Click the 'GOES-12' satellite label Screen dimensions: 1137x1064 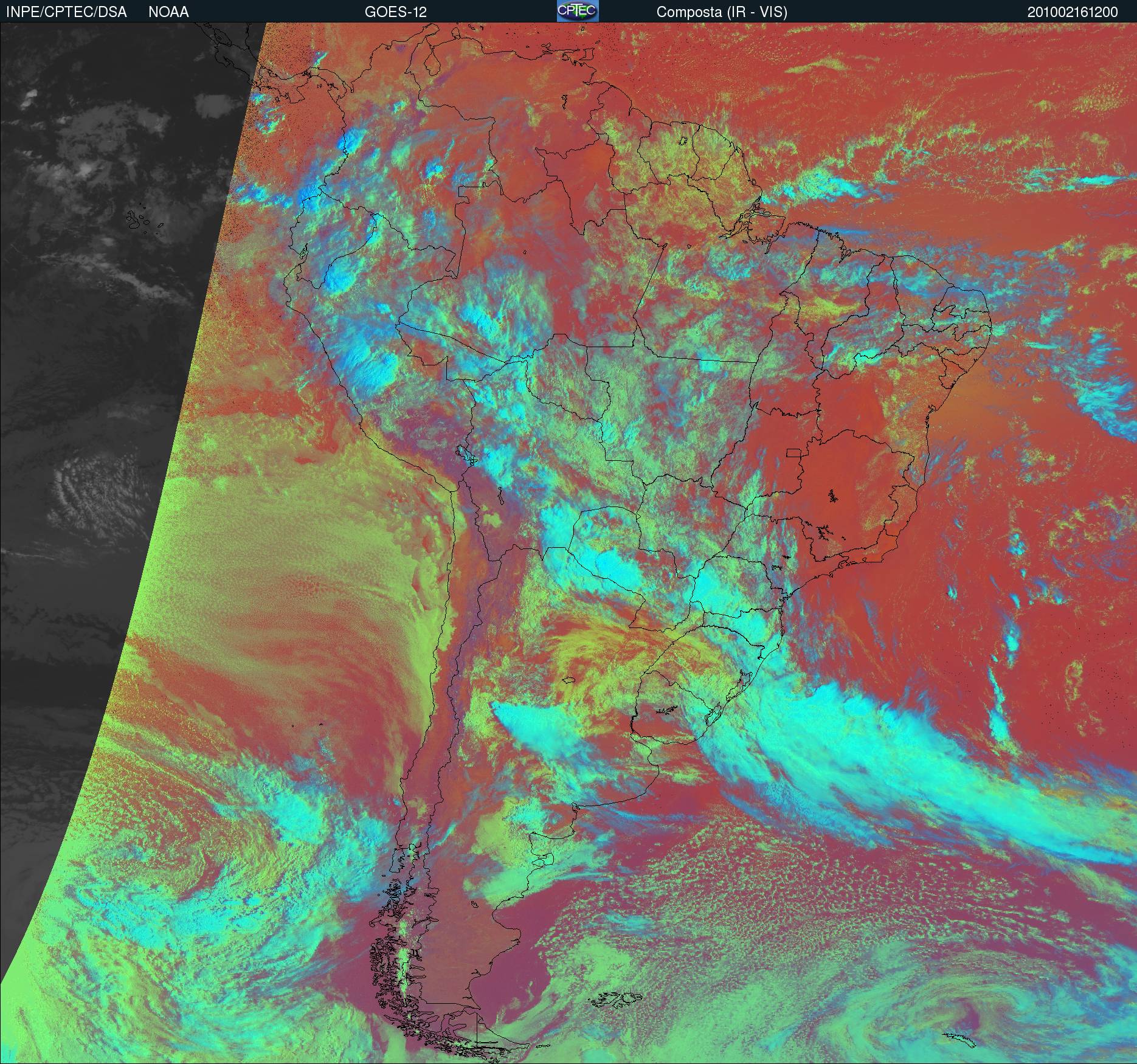[396, 12]
